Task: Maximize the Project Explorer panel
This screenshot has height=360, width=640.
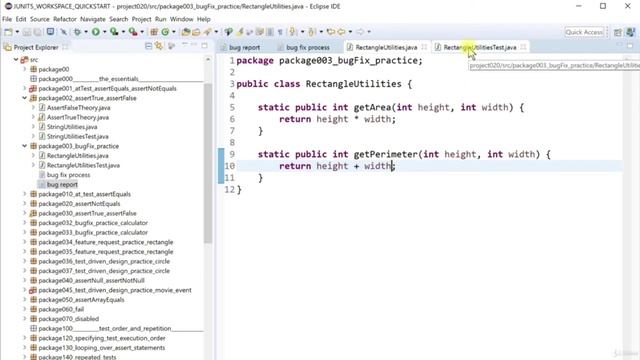Action: point(205,46)
